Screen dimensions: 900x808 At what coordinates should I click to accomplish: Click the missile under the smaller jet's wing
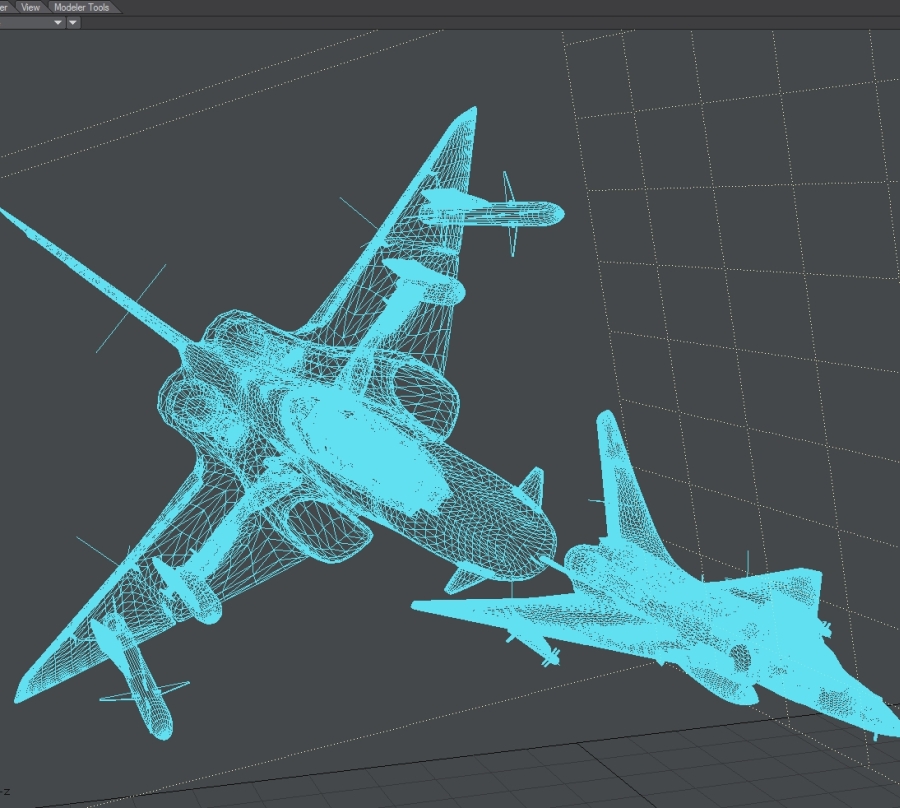pos(538,649)
